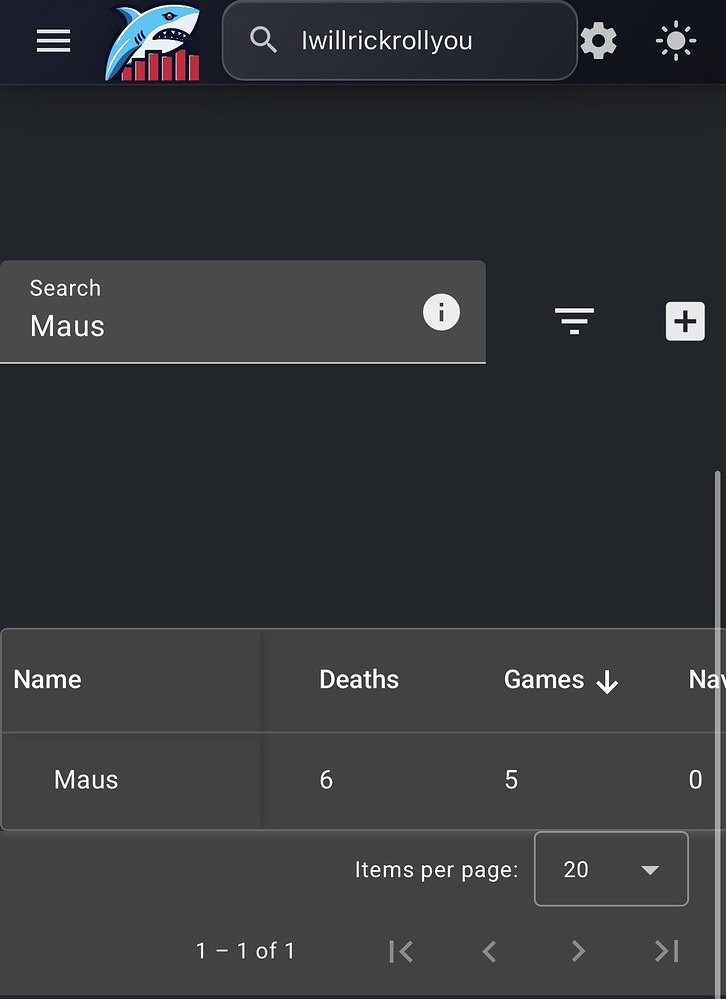Open the filter list icon
Image resolution: width=726 pixels, height=999 pixels.
click(x=574, y=320)
